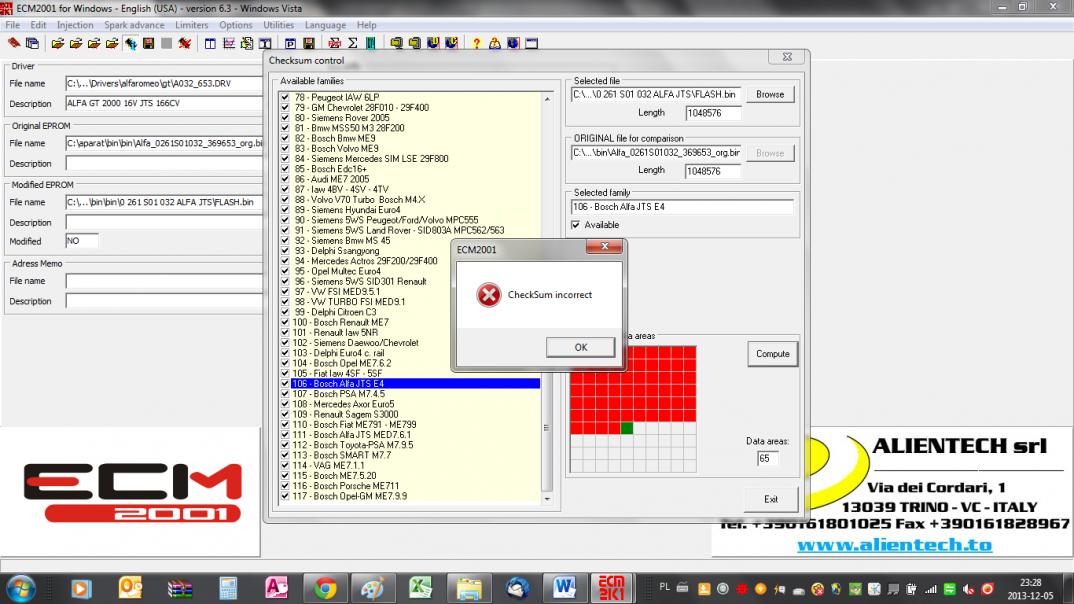This screenshot has width=1074, height=604.
Task: Uncheck the 85 - Bosch Edc16+ checkbox
Action: [285, 168]
